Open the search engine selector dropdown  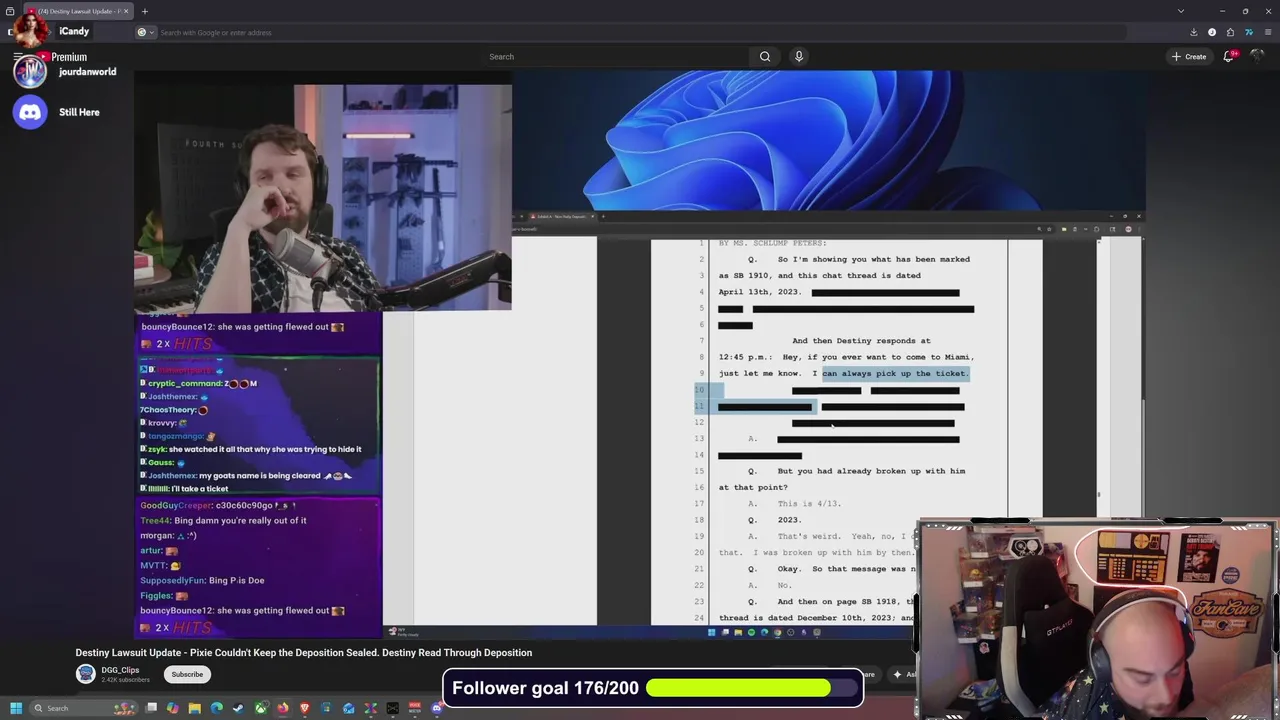146,32
